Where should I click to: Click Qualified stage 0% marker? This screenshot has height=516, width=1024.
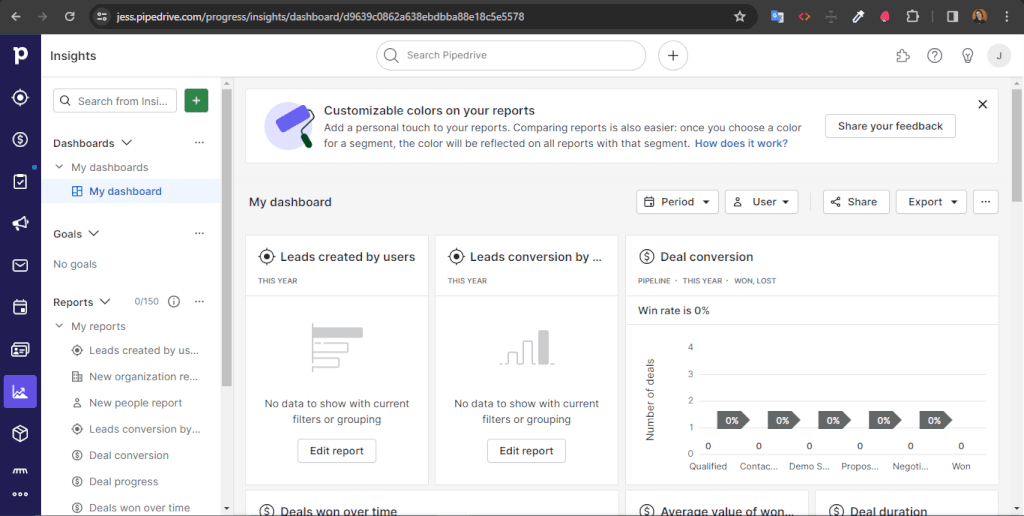[733, 421]
